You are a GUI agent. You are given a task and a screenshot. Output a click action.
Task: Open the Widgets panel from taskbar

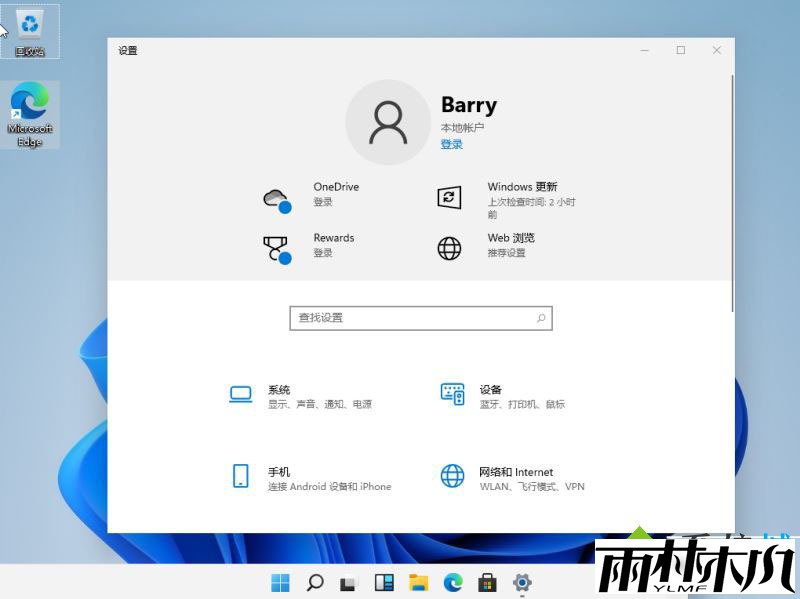tap(383, 582)
